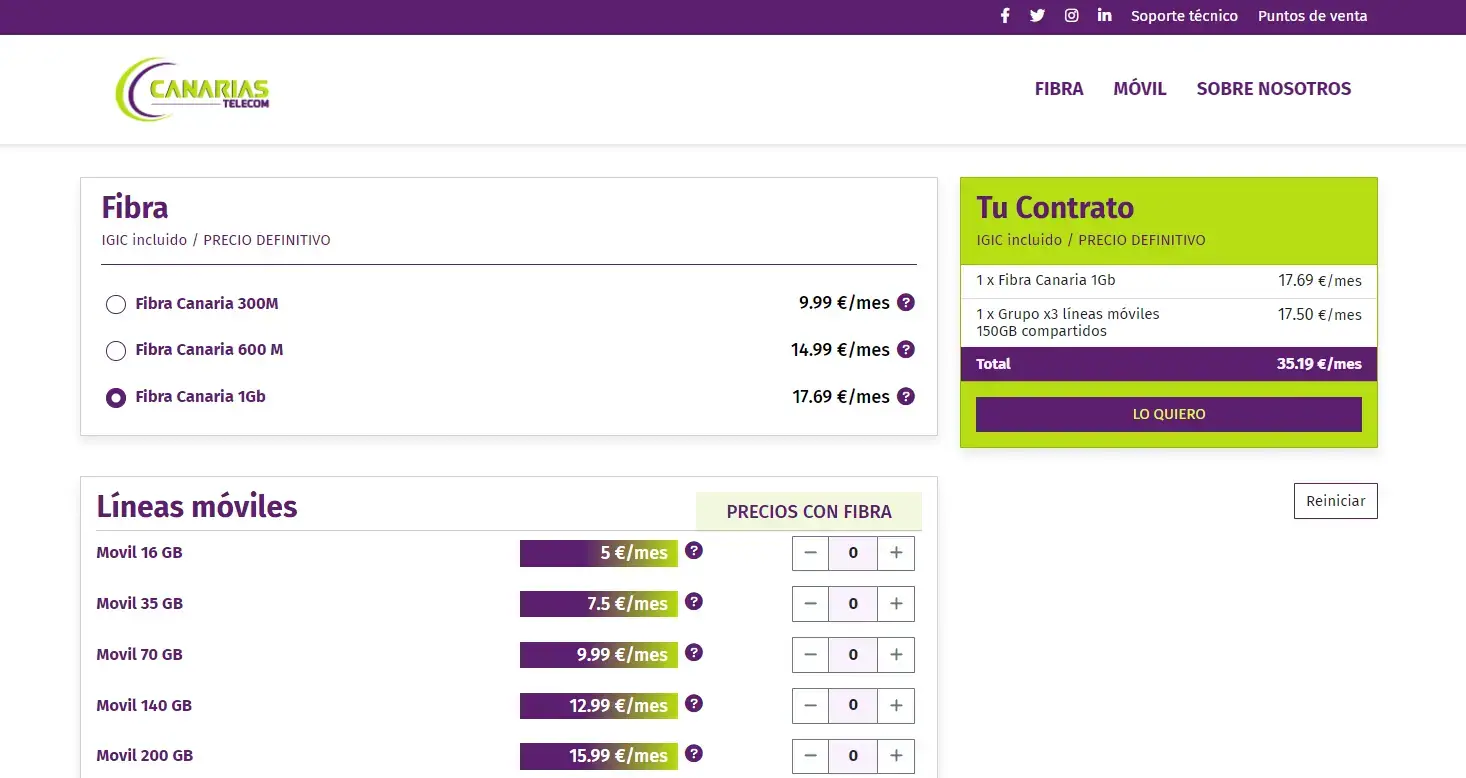Select Fibra Canaria 600 M radio option

[x=116, y=351]
